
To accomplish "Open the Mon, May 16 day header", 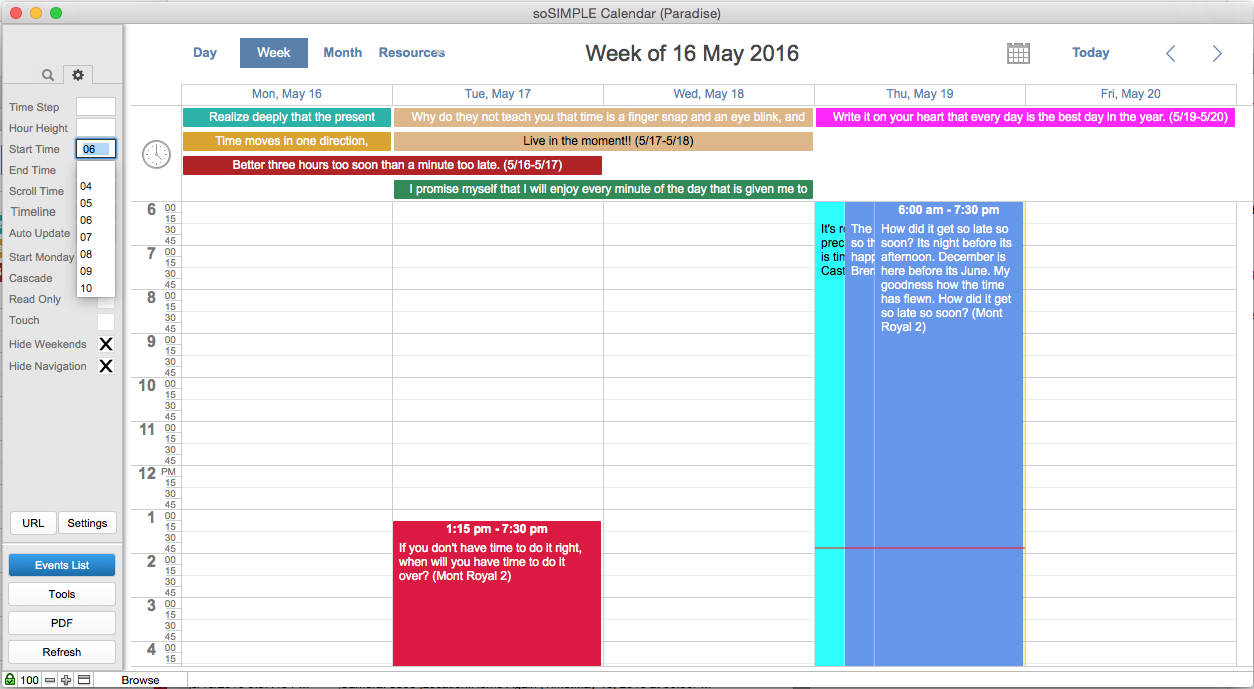I will point(287,94).
